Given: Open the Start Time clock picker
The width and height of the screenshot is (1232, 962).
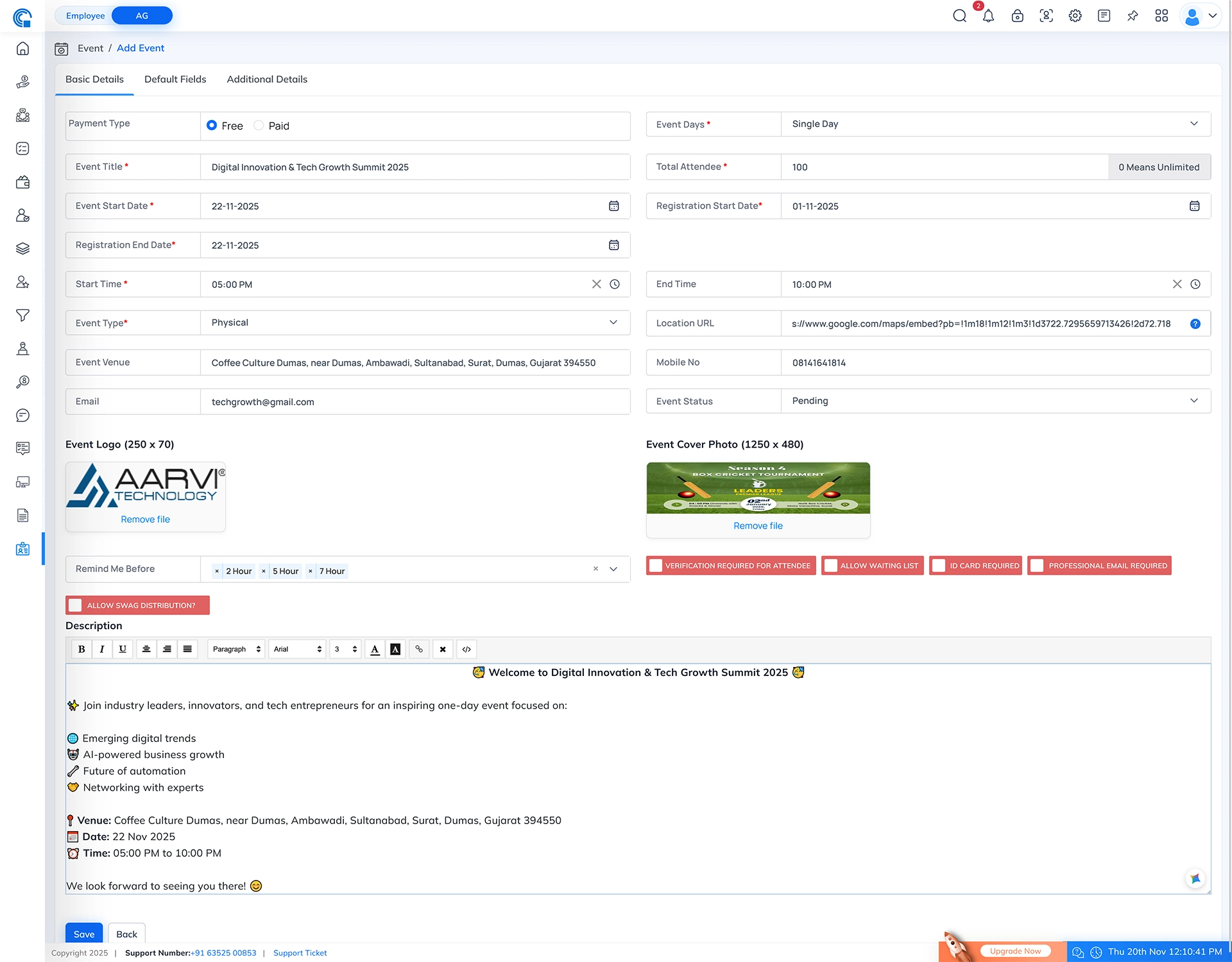Looking at the screenshot, I should click(x=615, y=284).
